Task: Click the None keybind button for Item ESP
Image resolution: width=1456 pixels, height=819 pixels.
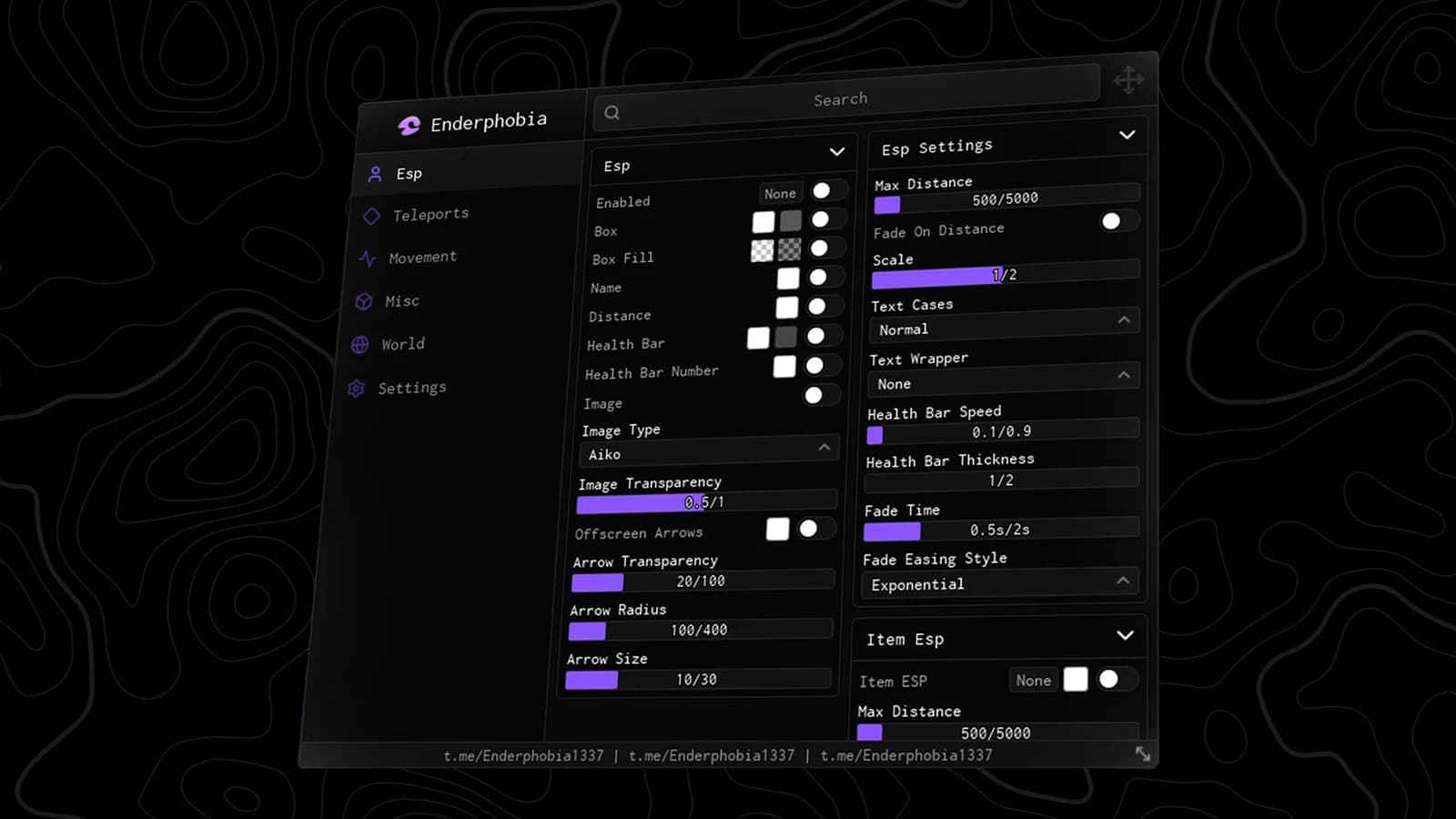Action: 1034,680
